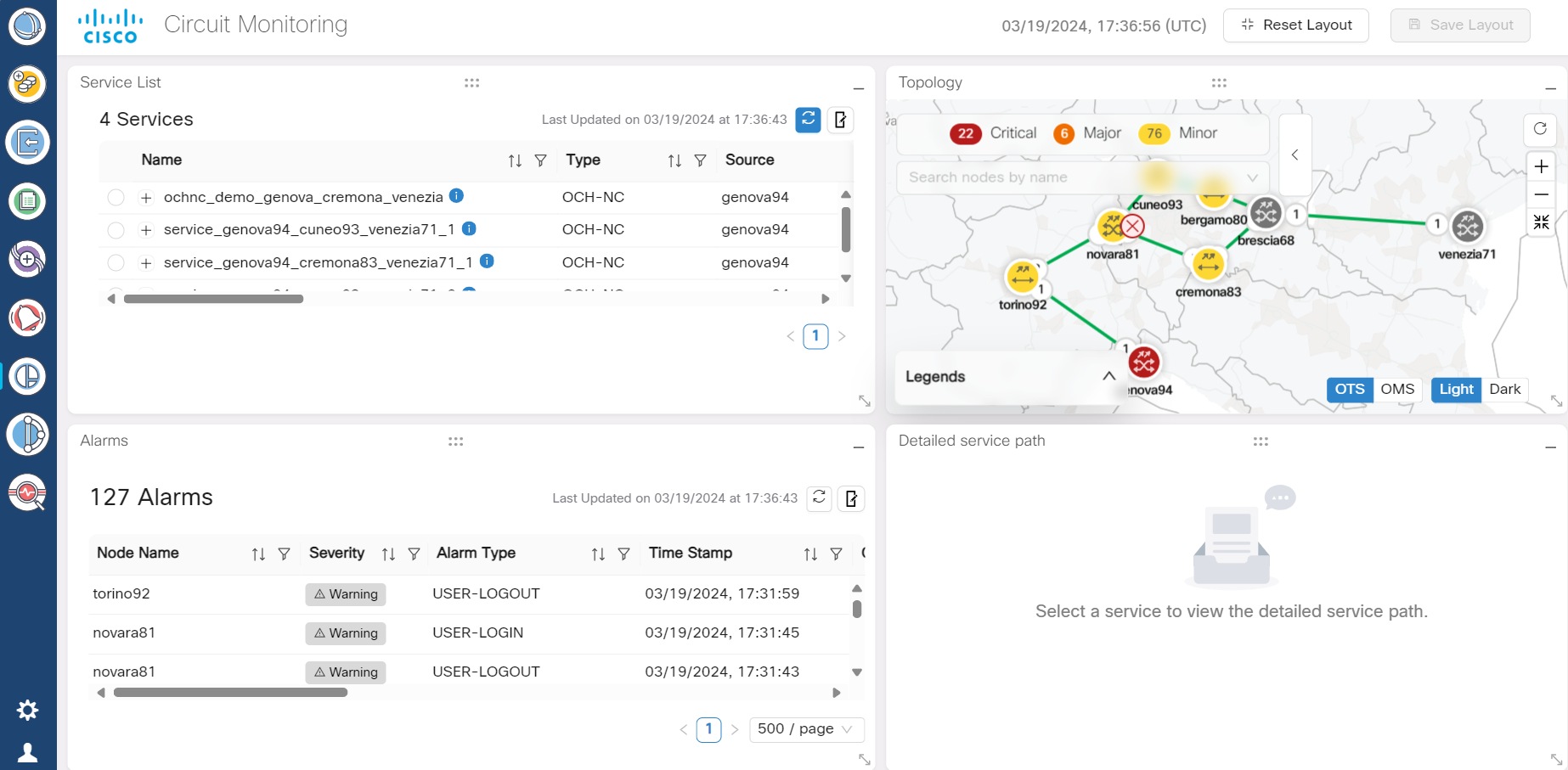Screen dimensions: 1568x770
Task: Select ochnc_demo_genova_cremona_venezia radio button
Action: tap(116, 197)
